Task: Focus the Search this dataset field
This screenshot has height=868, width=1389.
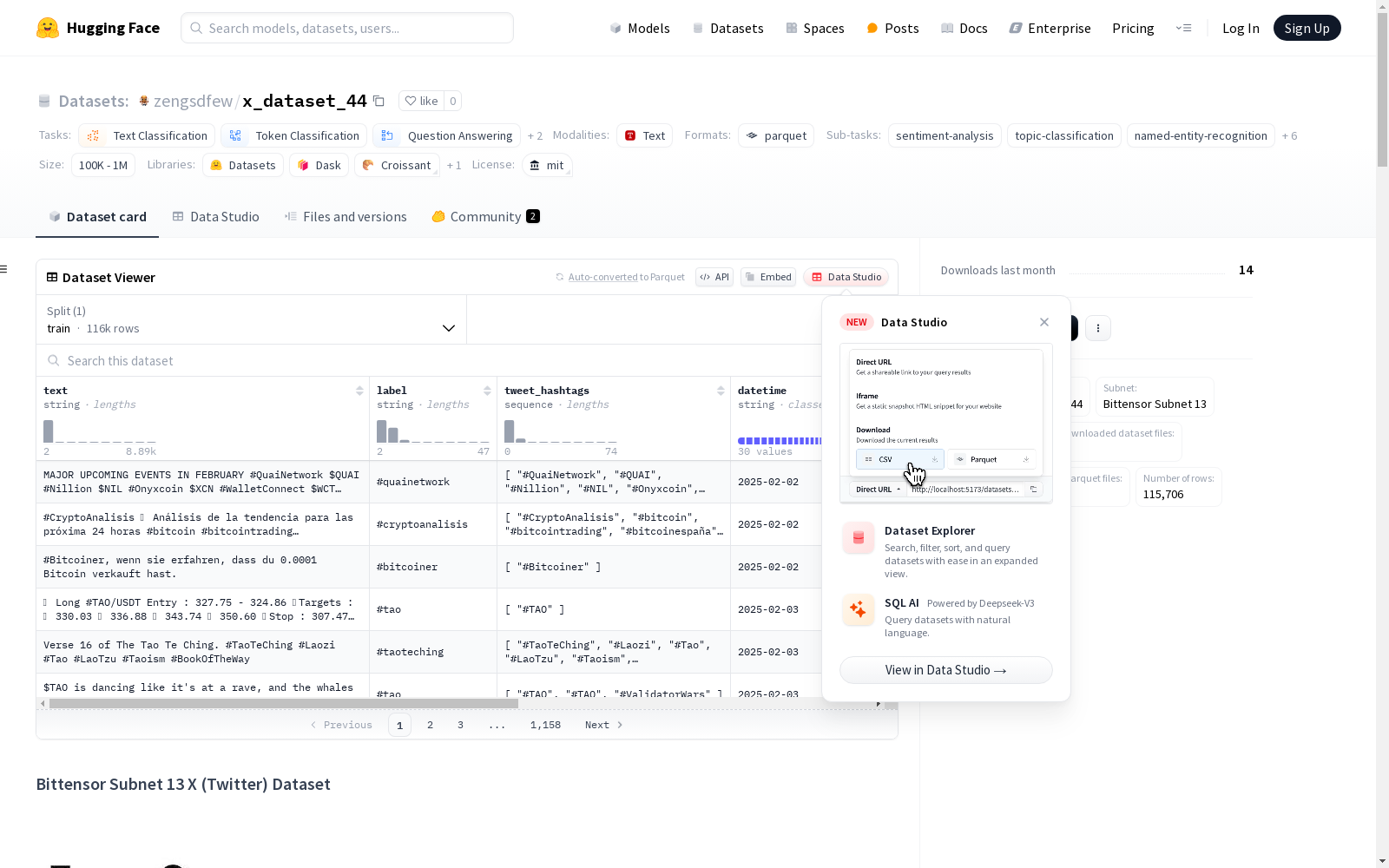Action: 430,360
